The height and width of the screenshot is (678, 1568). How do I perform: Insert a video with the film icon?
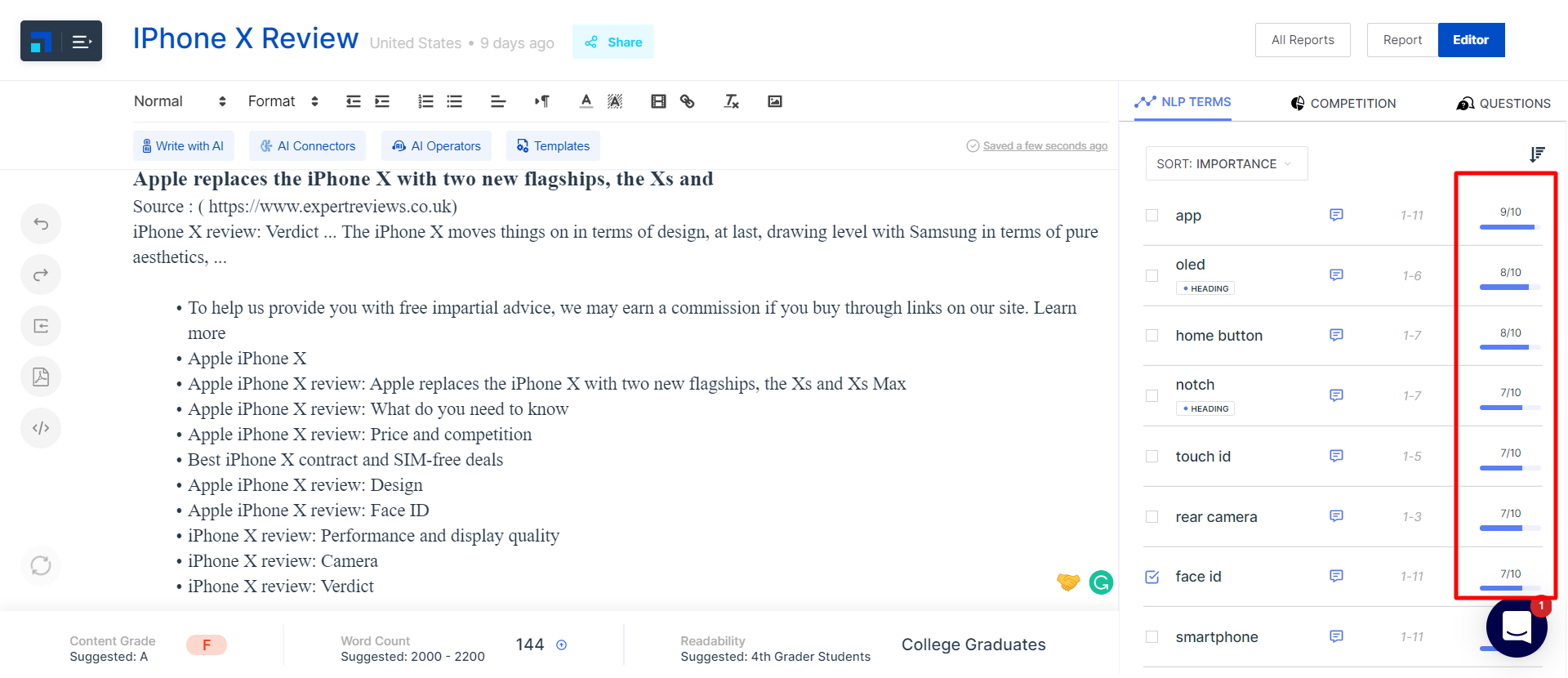coord(658,101)
